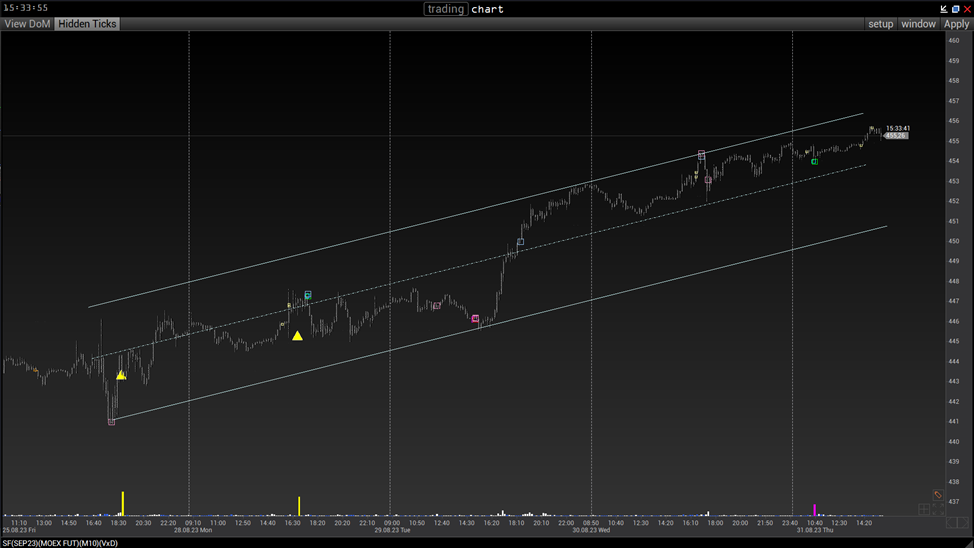Click the 450 price axis label
974x548 pixels.
[x=954, y=241]
